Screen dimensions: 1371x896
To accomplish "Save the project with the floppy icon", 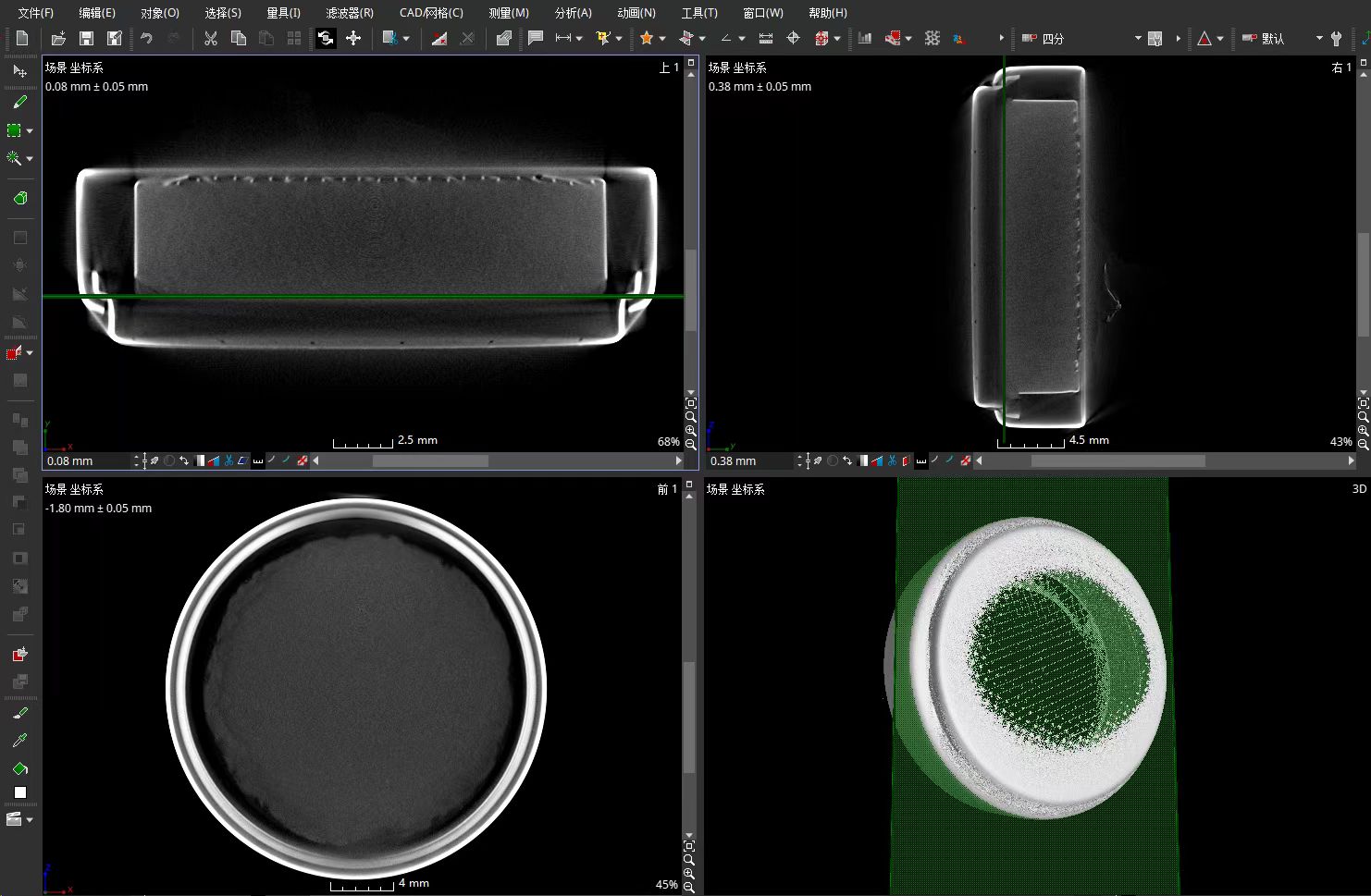I will pos(86,38).
